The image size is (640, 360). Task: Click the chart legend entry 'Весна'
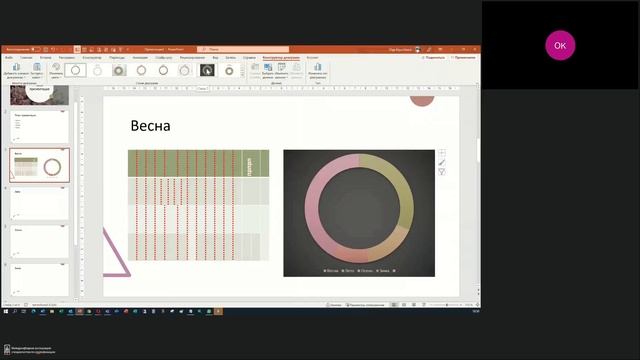(x=331, y=271)
